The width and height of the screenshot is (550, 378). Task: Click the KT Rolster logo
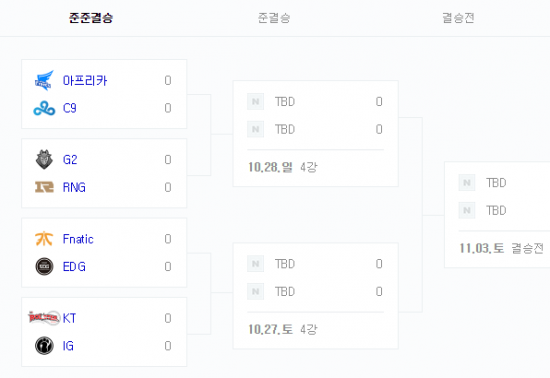44,318
